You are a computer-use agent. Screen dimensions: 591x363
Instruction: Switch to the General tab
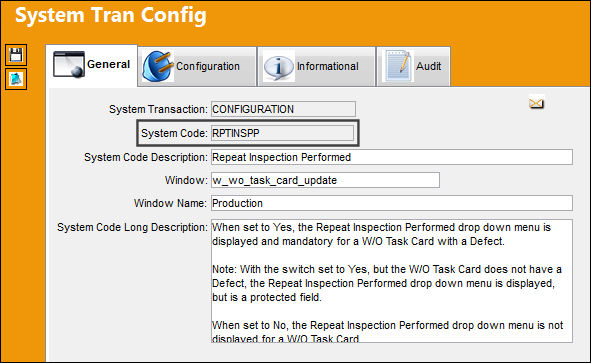pyautogui.click(x=92, y=65)
